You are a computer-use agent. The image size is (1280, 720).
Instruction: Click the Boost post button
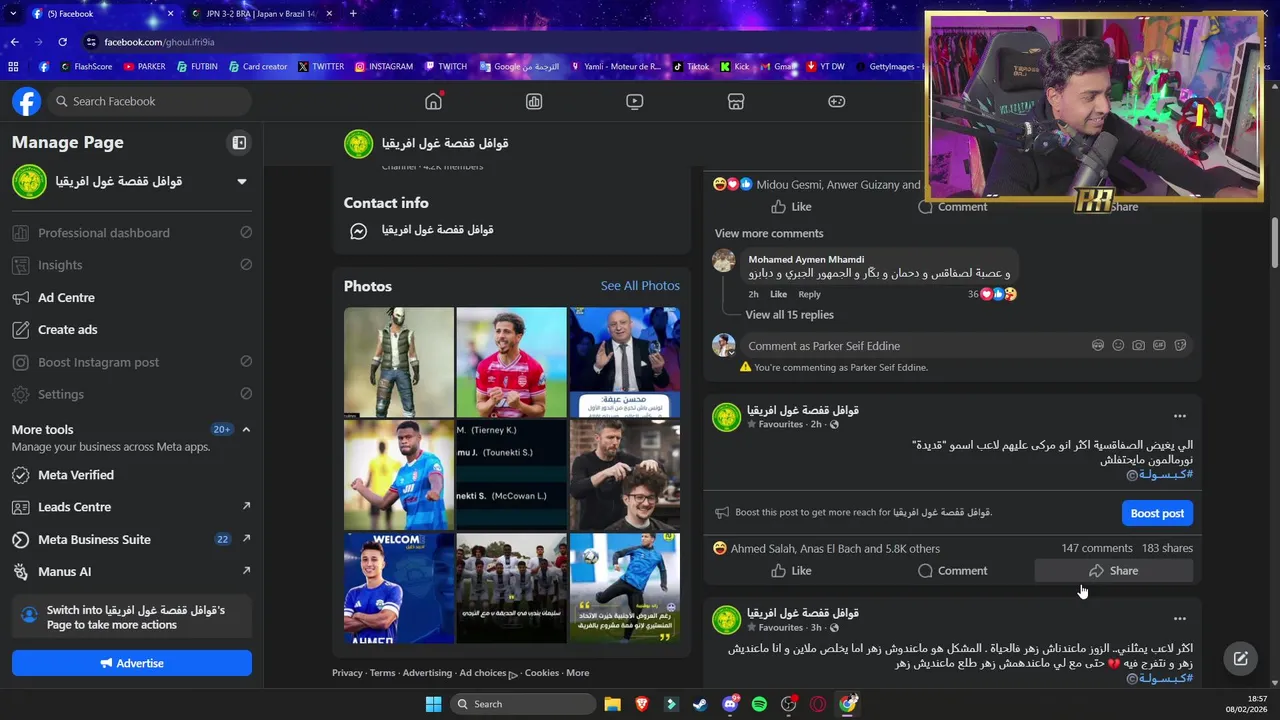click(x=1157, y=513)
